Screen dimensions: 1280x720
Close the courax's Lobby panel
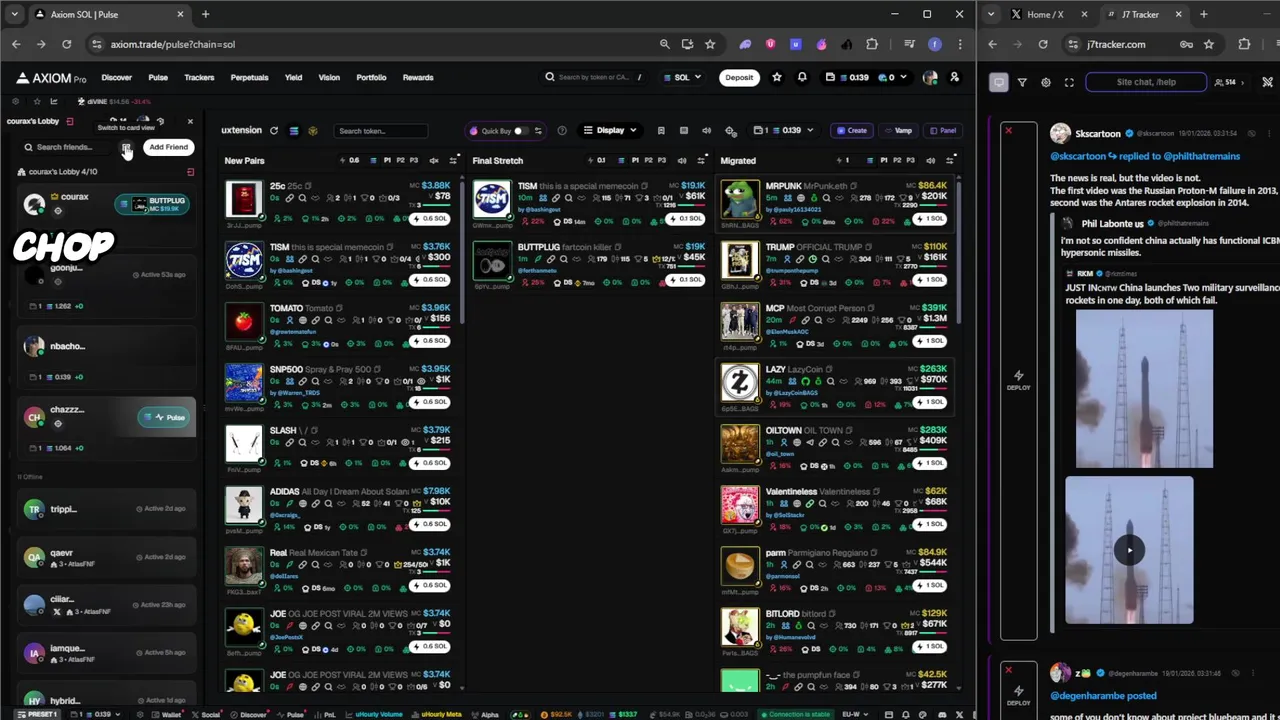pos(190,121)
